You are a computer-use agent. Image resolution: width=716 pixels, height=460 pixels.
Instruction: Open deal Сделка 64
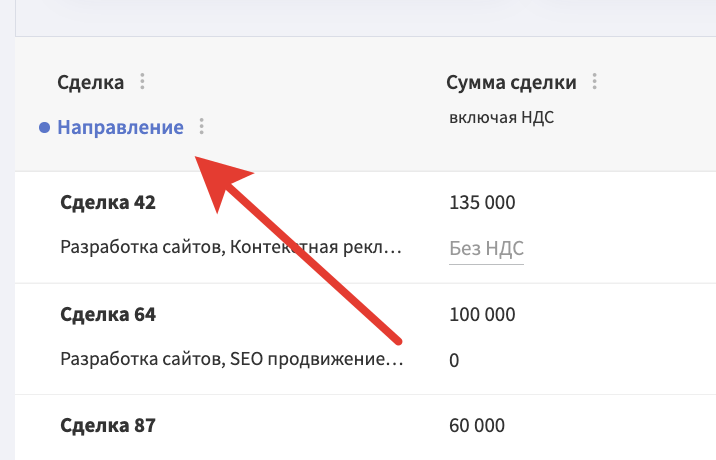point(108,314)
